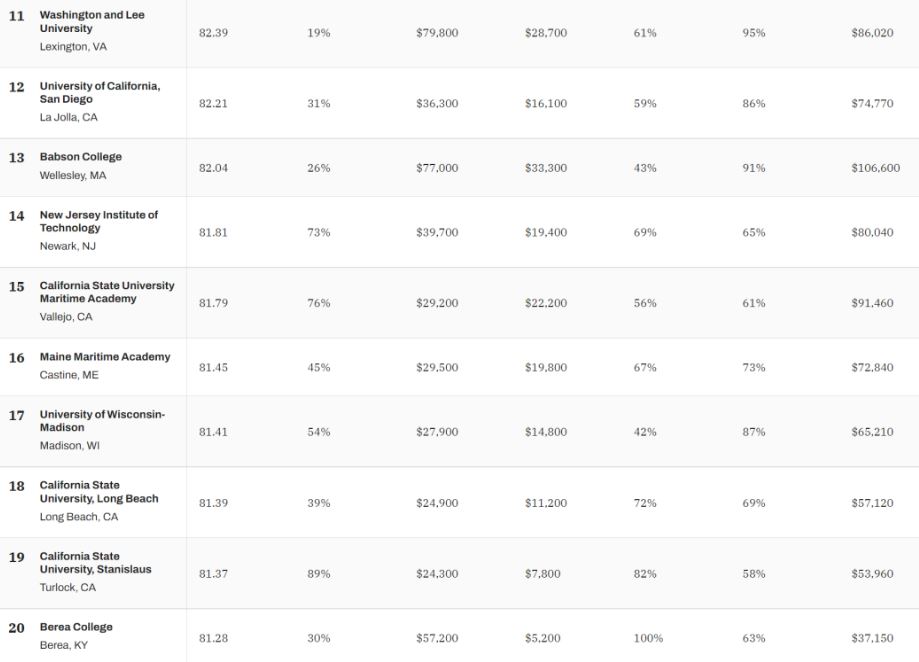Click University of Wisconsin-Madison name
The width and height of the screenshot is (919, 662).
pos(103,421)
